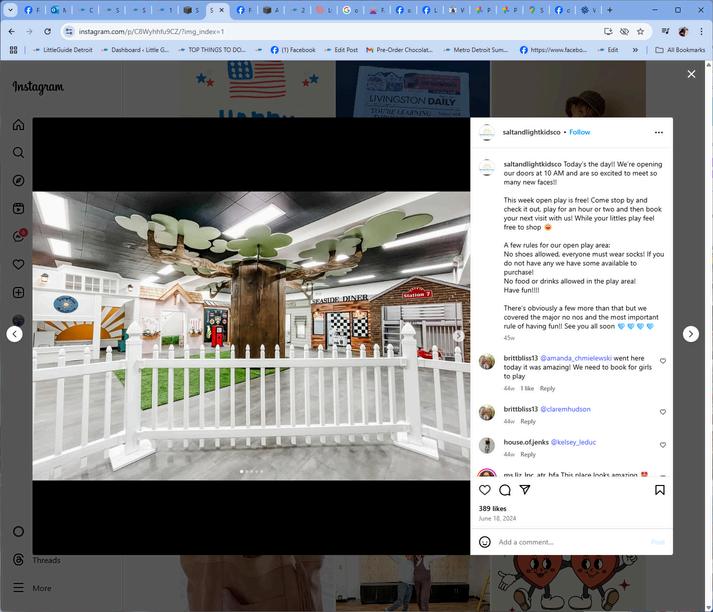The image size is (713, 612).
Task: View the 389 likes list
Action: point(492,509)
